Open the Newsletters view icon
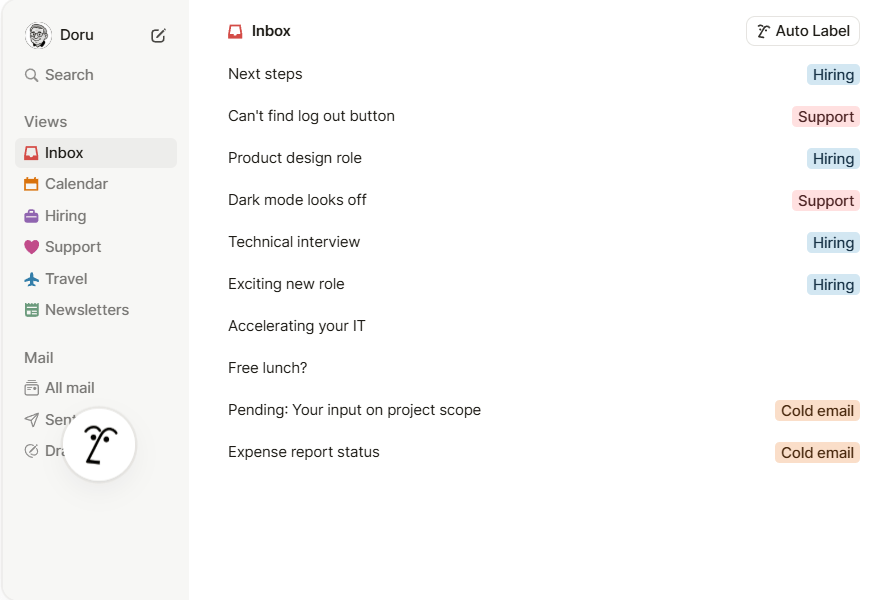 [x=31, y=310]
